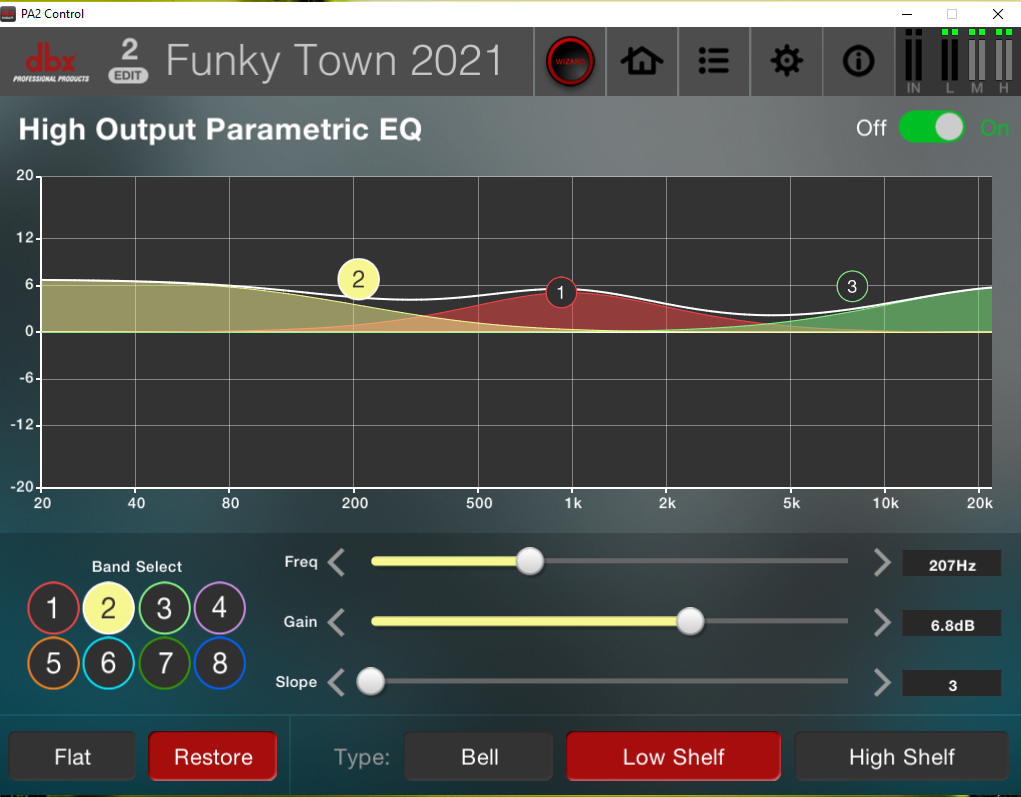
Task: Open the info icon
Action: click(858, 62)
